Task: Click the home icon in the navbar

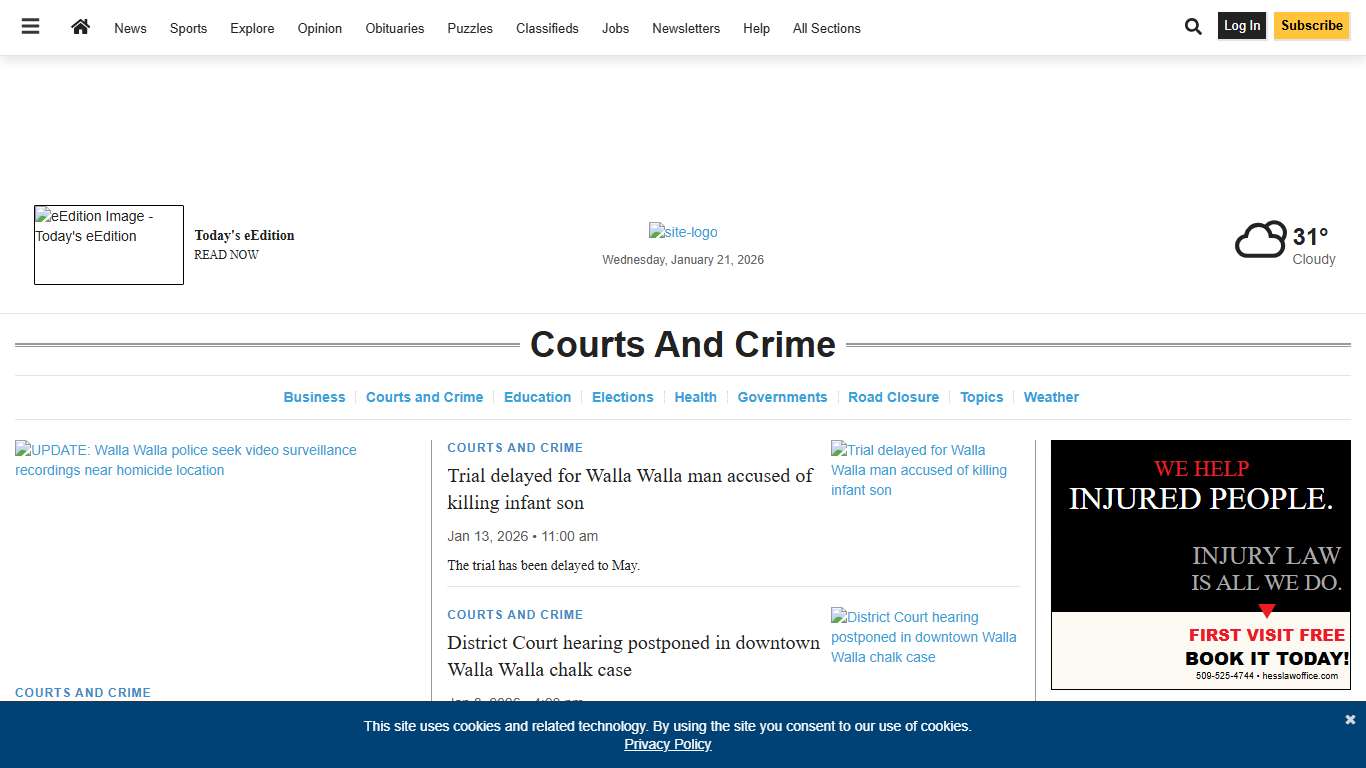Action: click(80, 27)
